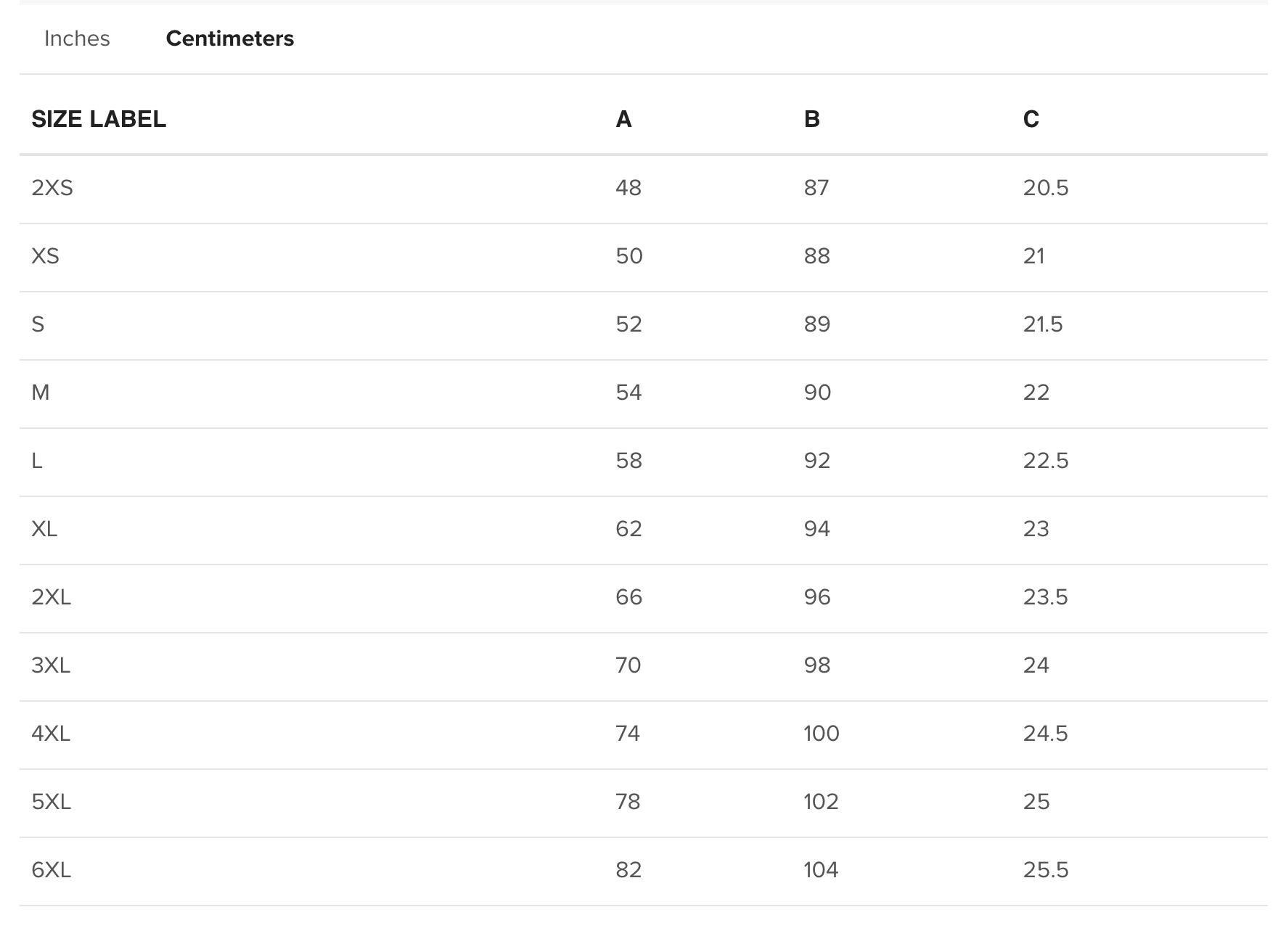The width and height of the screenshot is (1286, 952).
Task: Select the 4XL size row label
Action: coord(51,734)
